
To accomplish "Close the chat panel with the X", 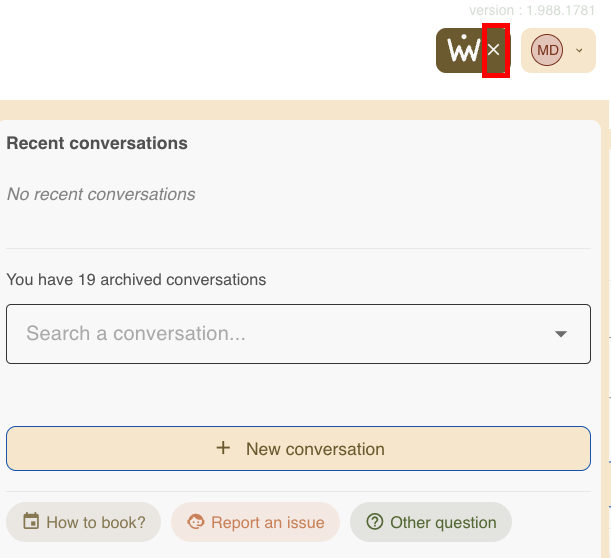I will coord(494,50).
